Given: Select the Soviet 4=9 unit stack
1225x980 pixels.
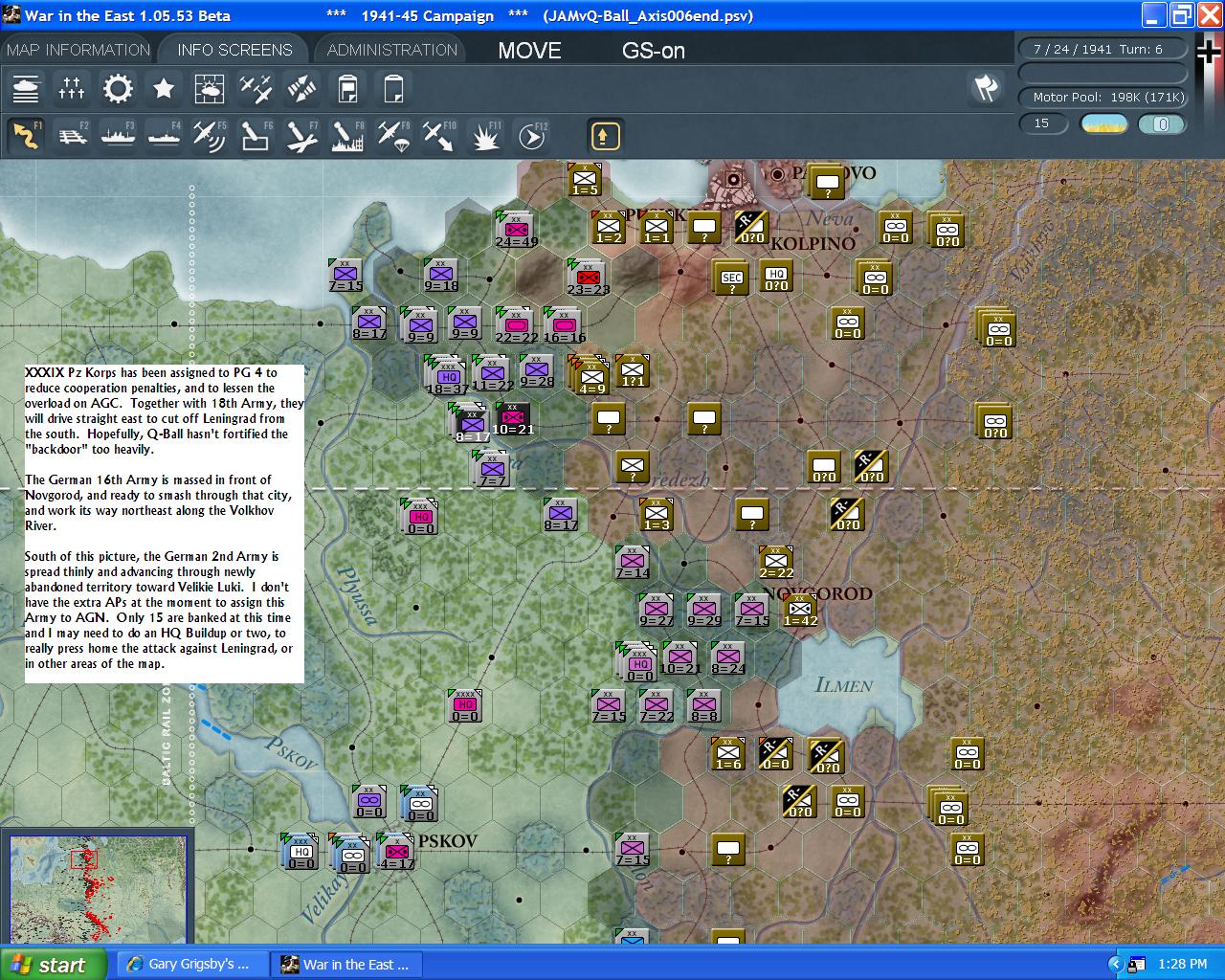Looking at the screenshot, I should click(590, 376).
